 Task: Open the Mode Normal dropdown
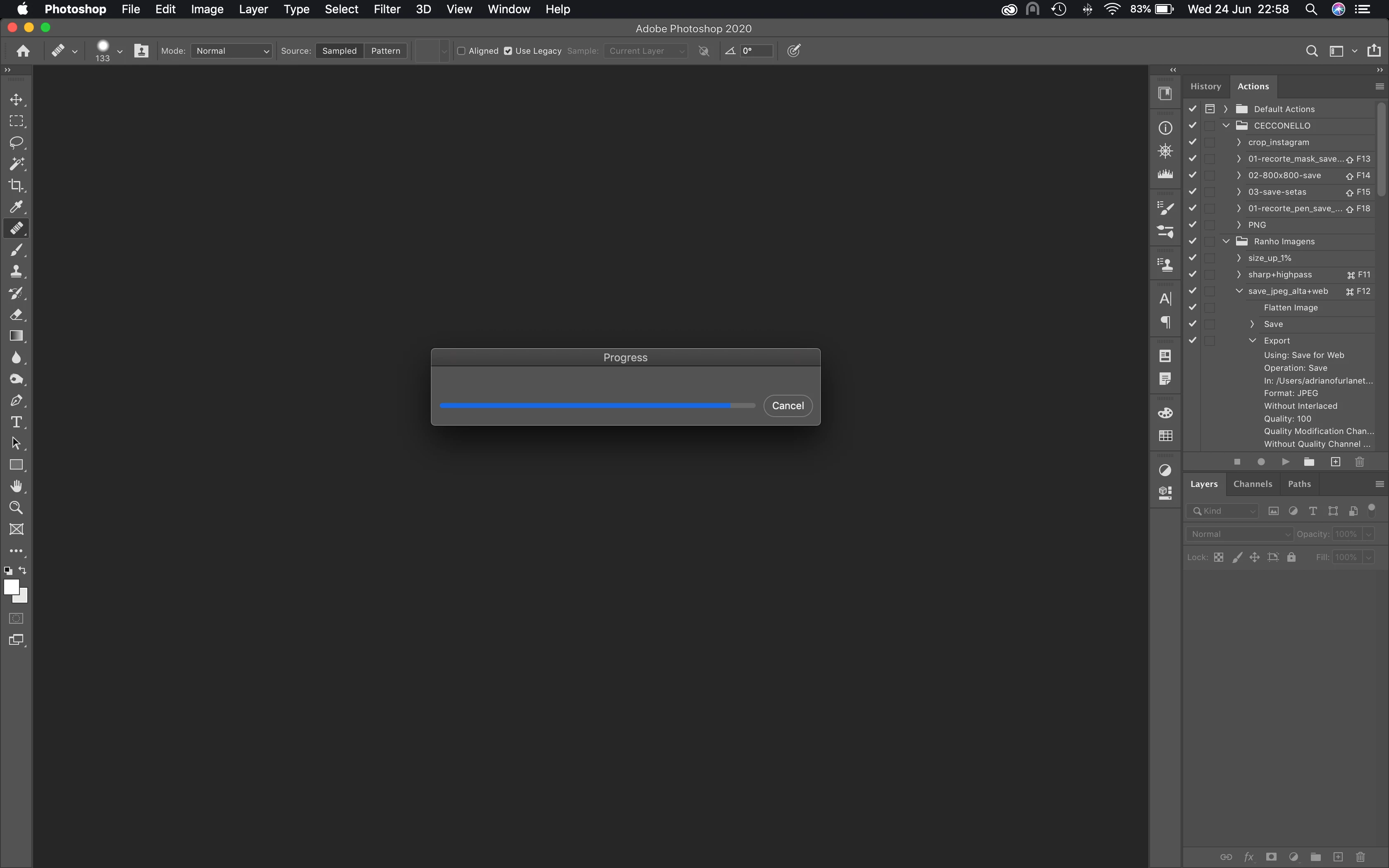click(x=231, y=51)
